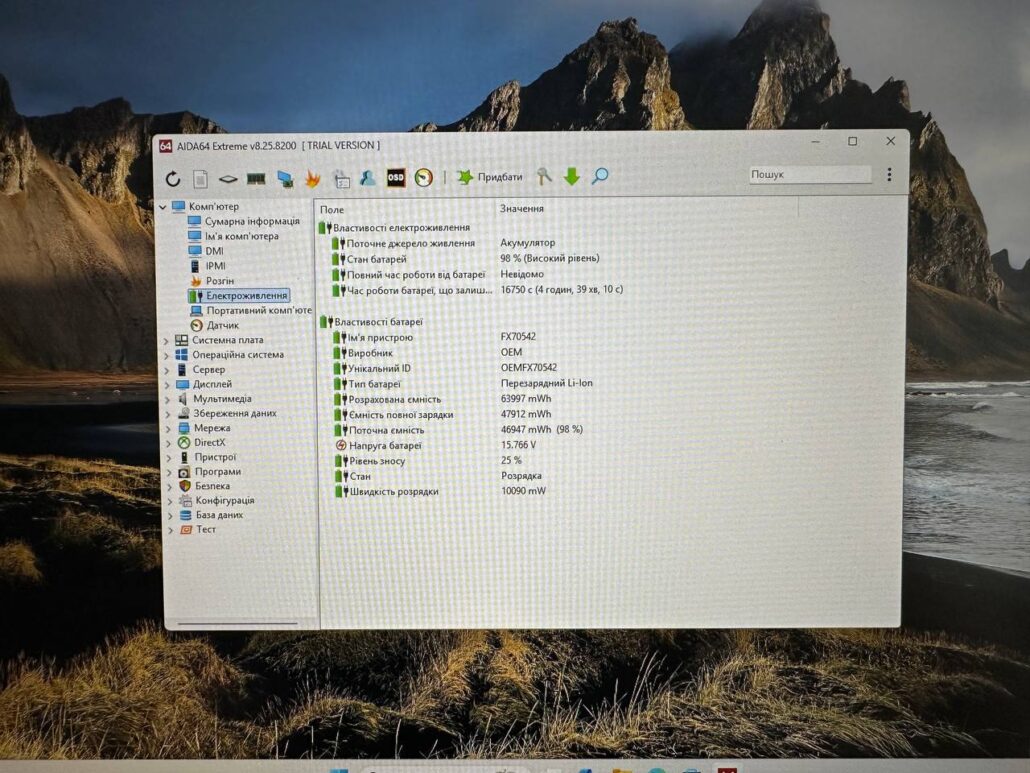1030x773 pixels.
Task: Click the Придбати purchase button
Action: [x=490, y=177]
